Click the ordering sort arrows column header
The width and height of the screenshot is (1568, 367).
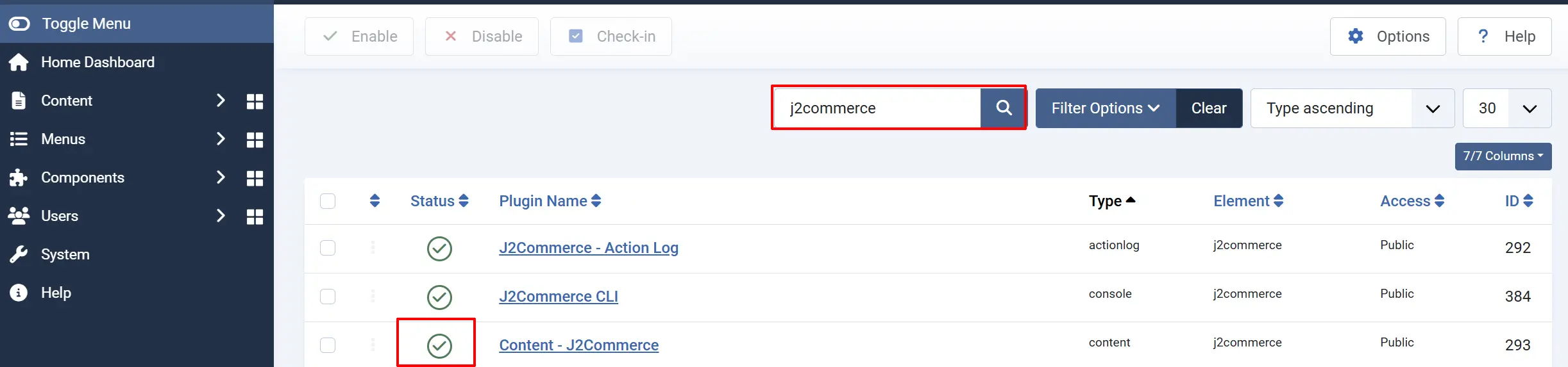(375, 201)
